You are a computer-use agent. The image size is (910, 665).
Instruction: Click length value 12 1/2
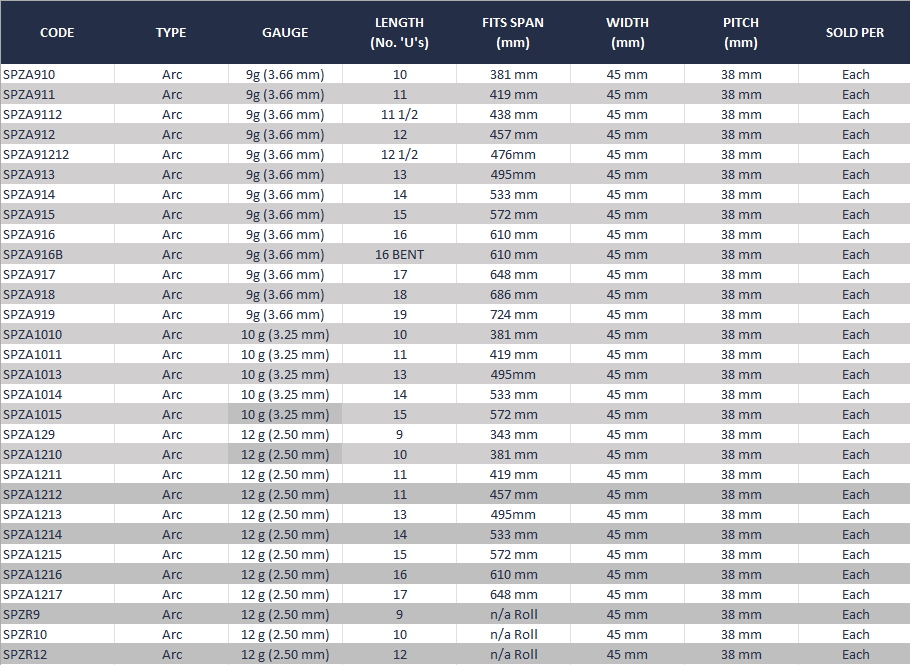[399, 154]
